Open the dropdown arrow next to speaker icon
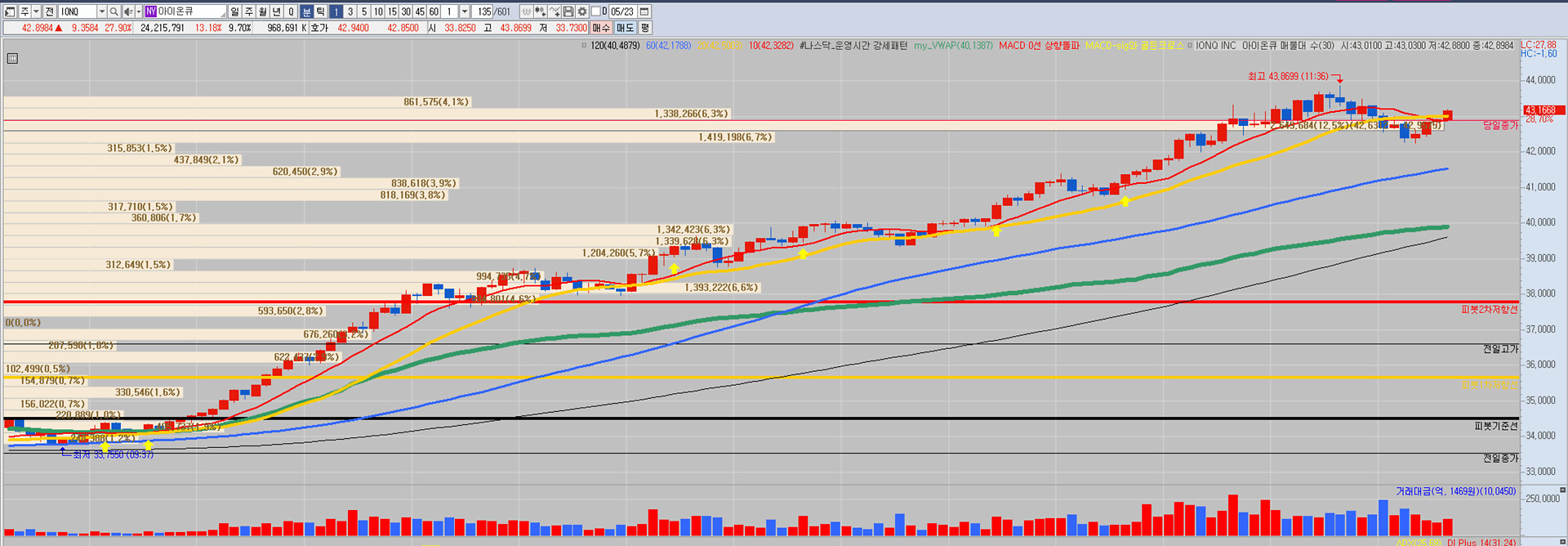 click(x=139, y=11)
